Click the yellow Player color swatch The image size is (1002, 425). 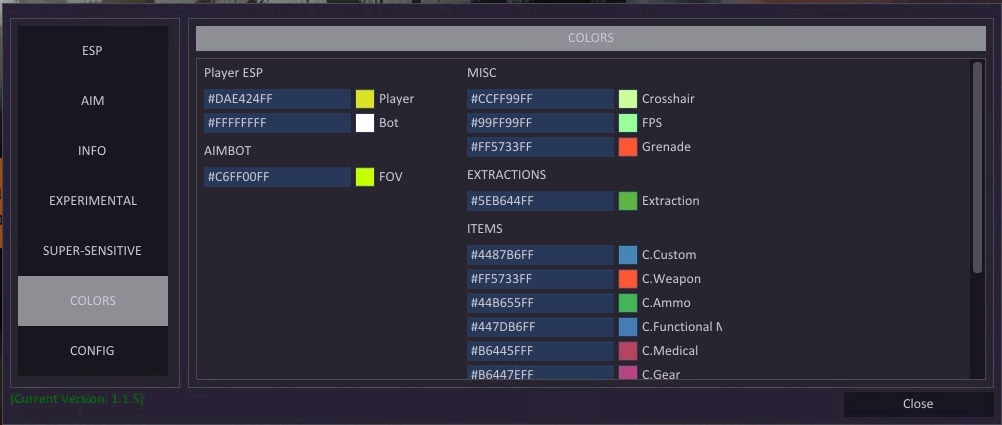tap(365, 99)
